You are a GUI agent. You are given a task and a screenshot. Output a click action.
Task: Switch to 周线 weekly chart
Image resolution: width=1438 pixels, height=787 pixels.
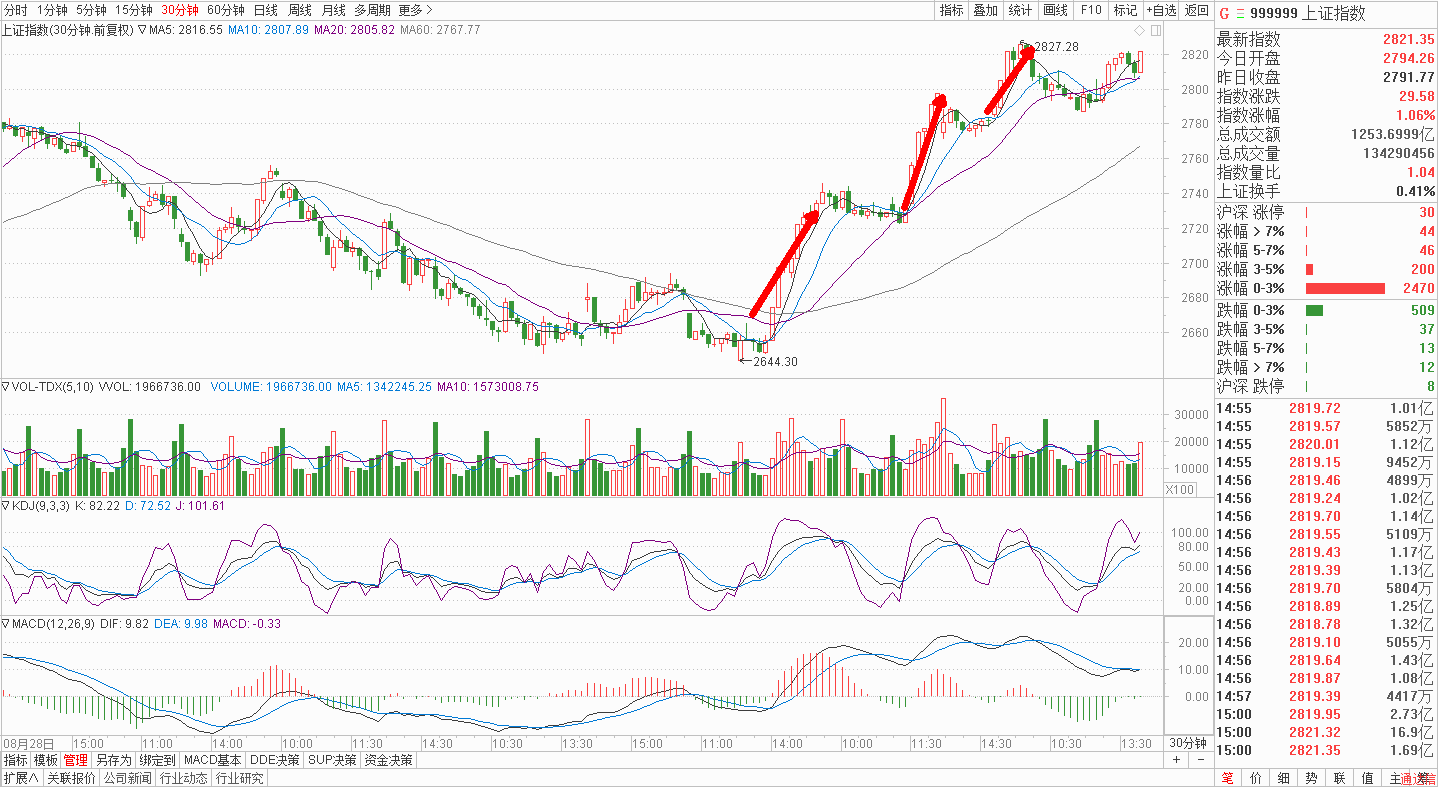pos(299,10)
